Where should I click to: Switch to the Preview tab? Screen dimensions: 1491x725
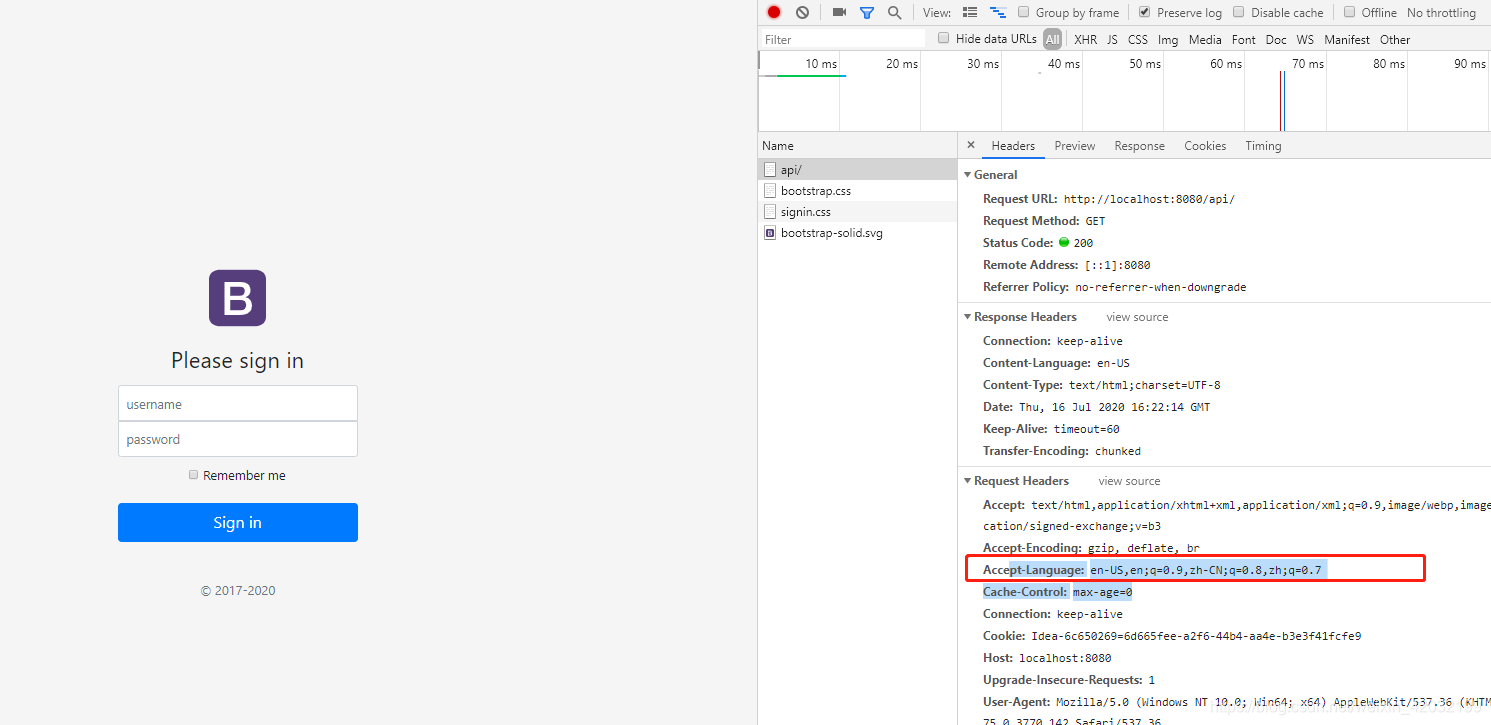point(1075,146)
